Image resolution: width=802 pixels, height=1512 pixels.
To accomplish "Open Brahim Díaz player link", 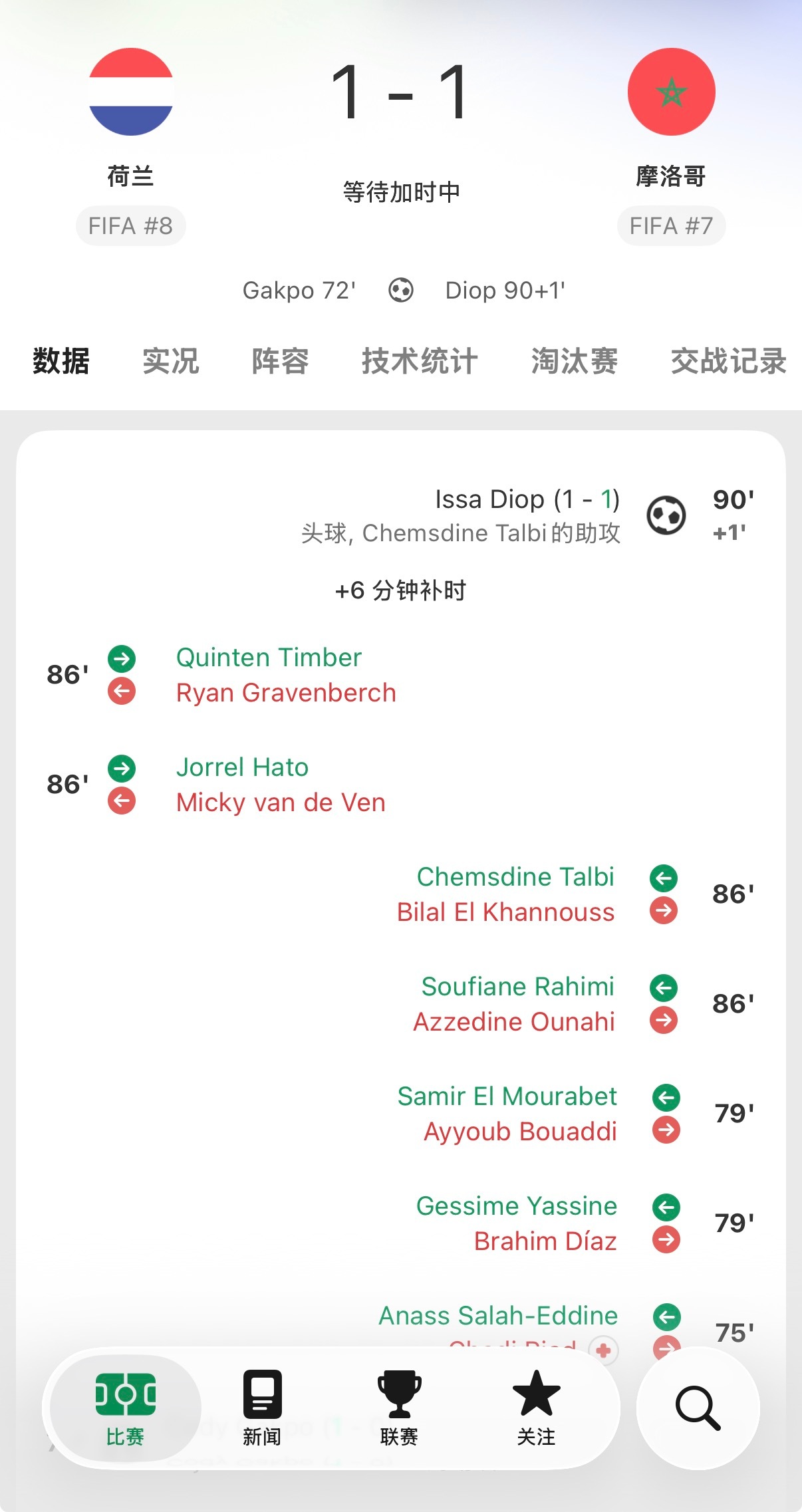I will pyautogui.click(x=545, y=1241).
